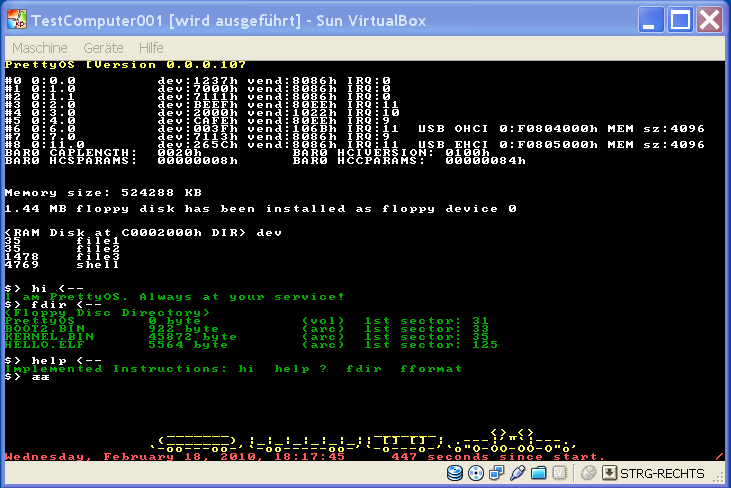Click the 'fformat' instruction in help output
This screenshot has width=731, height=488.
click(431, 369)
